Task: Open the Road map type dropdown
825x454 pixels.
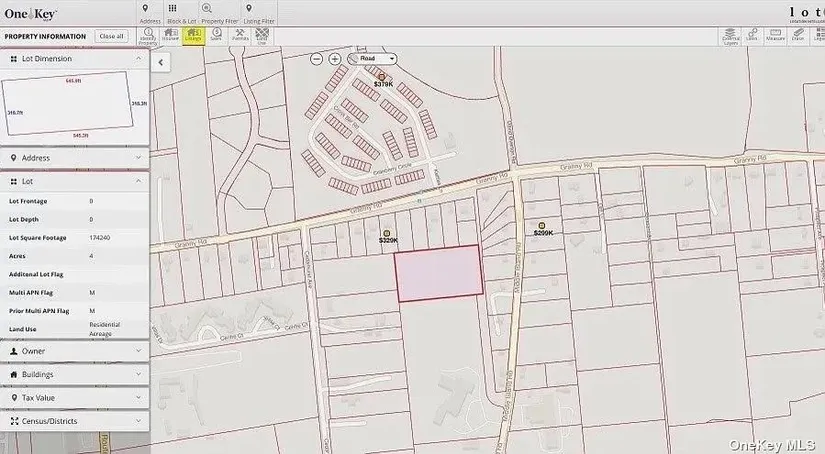Action: (x=373, y=59)
